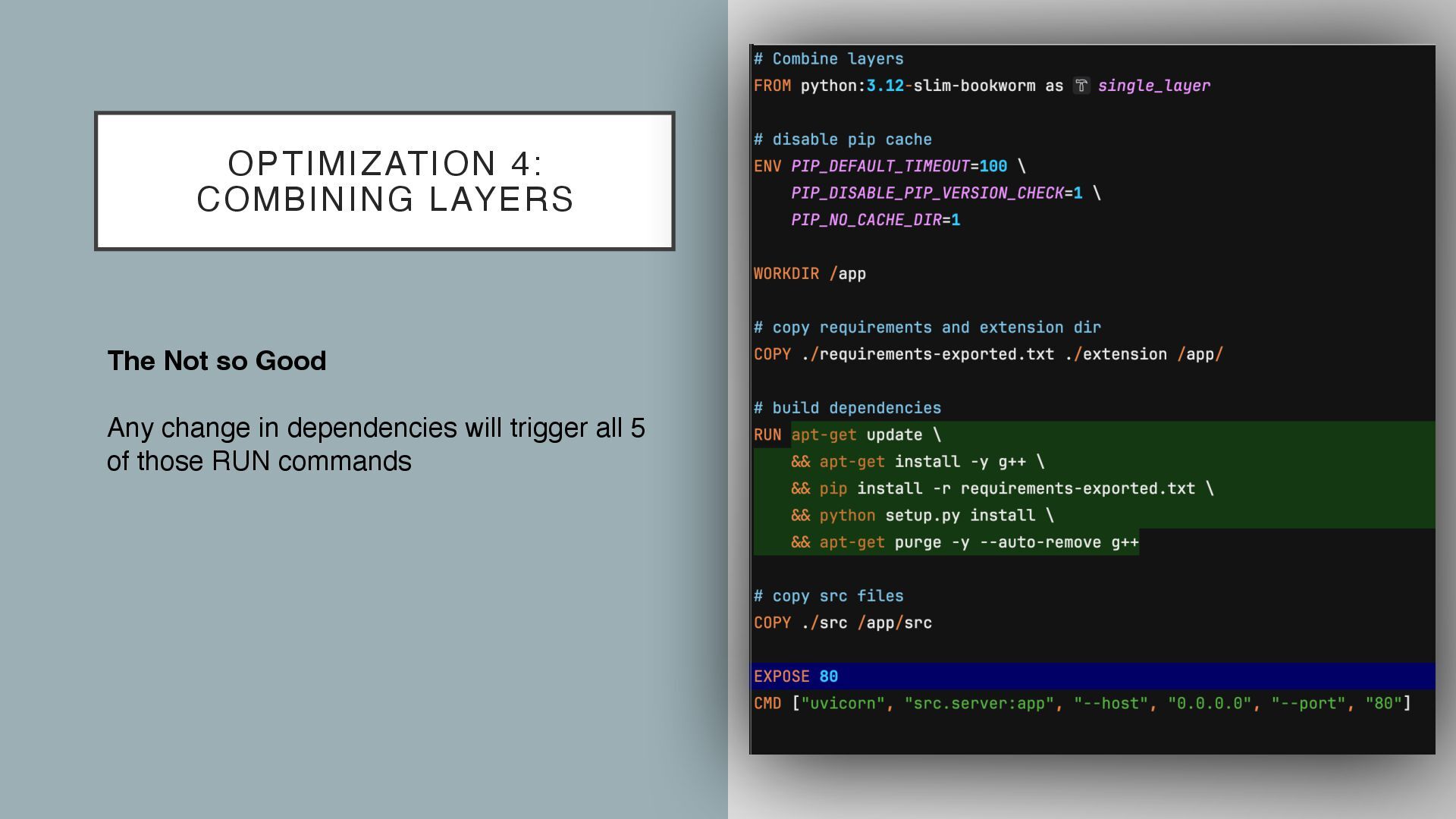Click the '# build dependencies' comment
Screen dimensions: 1456x819
pyautogui.click(x=847, y=408)
